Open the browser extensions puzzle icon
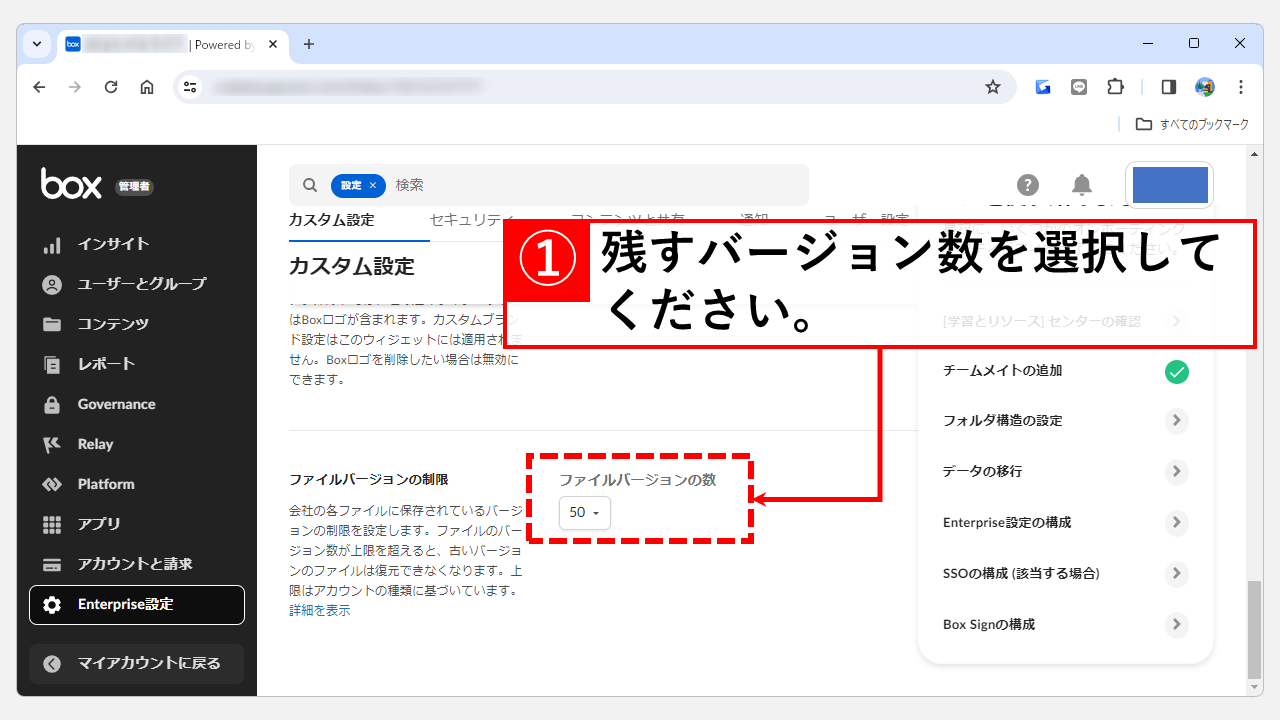 tap(1116, 87)
